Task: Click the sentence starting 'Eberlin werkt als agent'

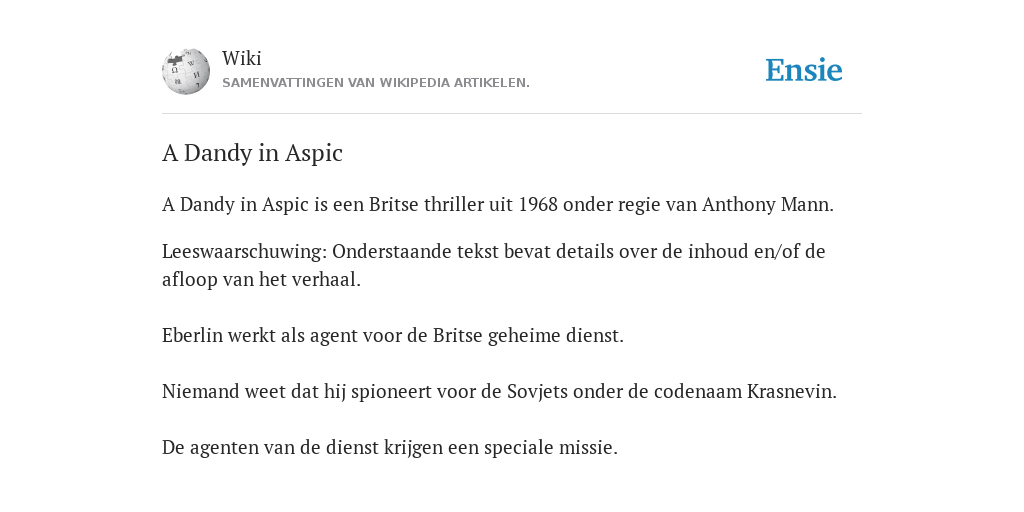Action: pos(392,335)
